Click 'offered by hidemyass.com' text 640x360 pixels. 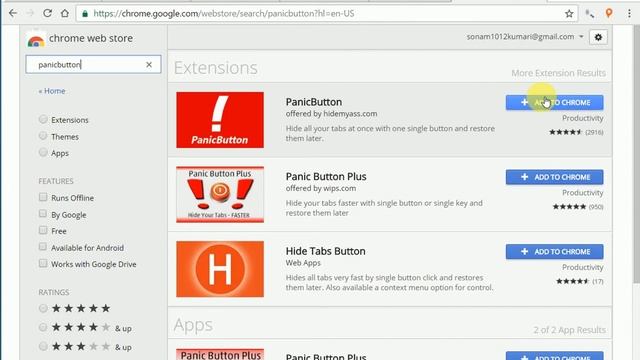point(331,114)
